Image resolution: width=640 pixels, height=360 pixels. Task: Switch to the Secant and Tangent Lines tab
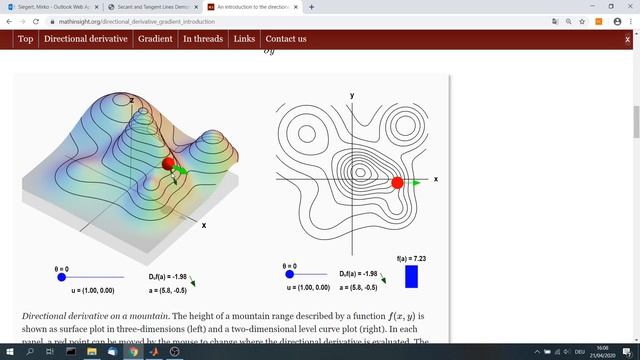click(x=153, y=7)
